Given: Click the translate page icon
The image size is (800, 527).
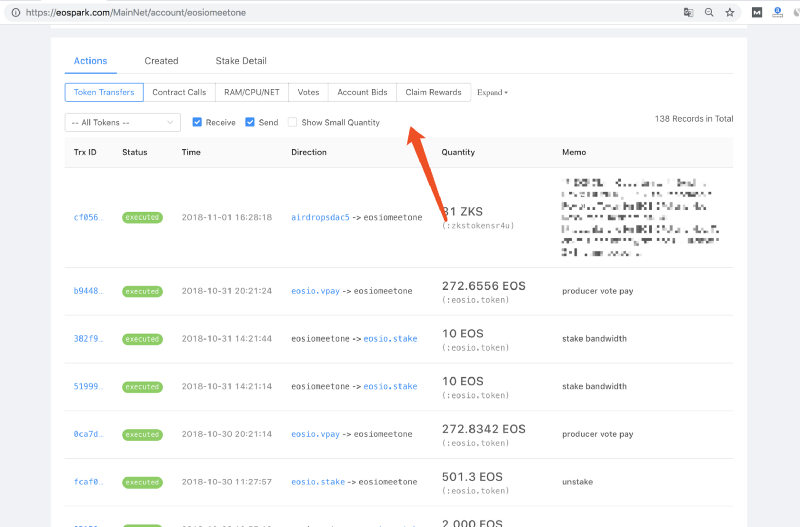Looking at the screenshot, I should 688,13.
